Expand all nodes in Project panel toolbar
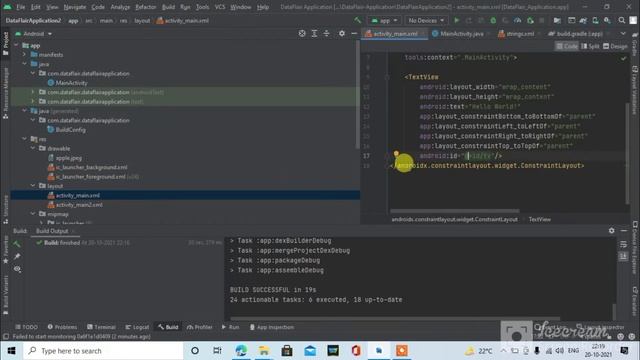Screen dimensions: 640x360 (x=314, y=33)
